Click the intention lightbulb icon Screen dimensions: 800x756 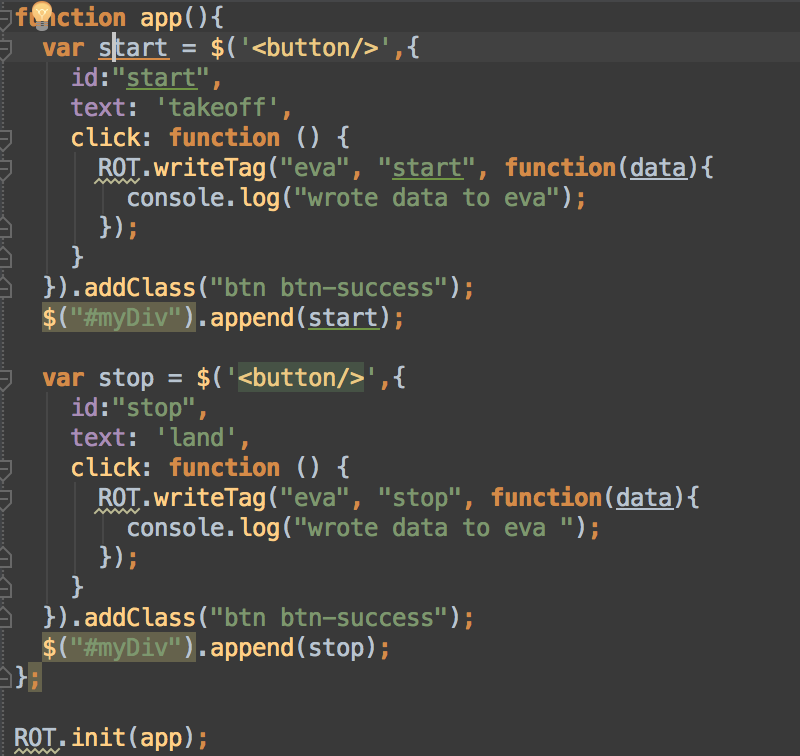(42, 11)
